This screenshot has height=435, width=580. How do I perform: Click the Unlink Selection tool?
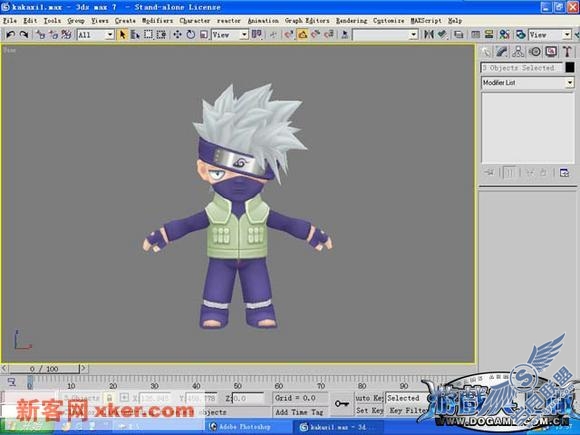click(x=53, y=35)
